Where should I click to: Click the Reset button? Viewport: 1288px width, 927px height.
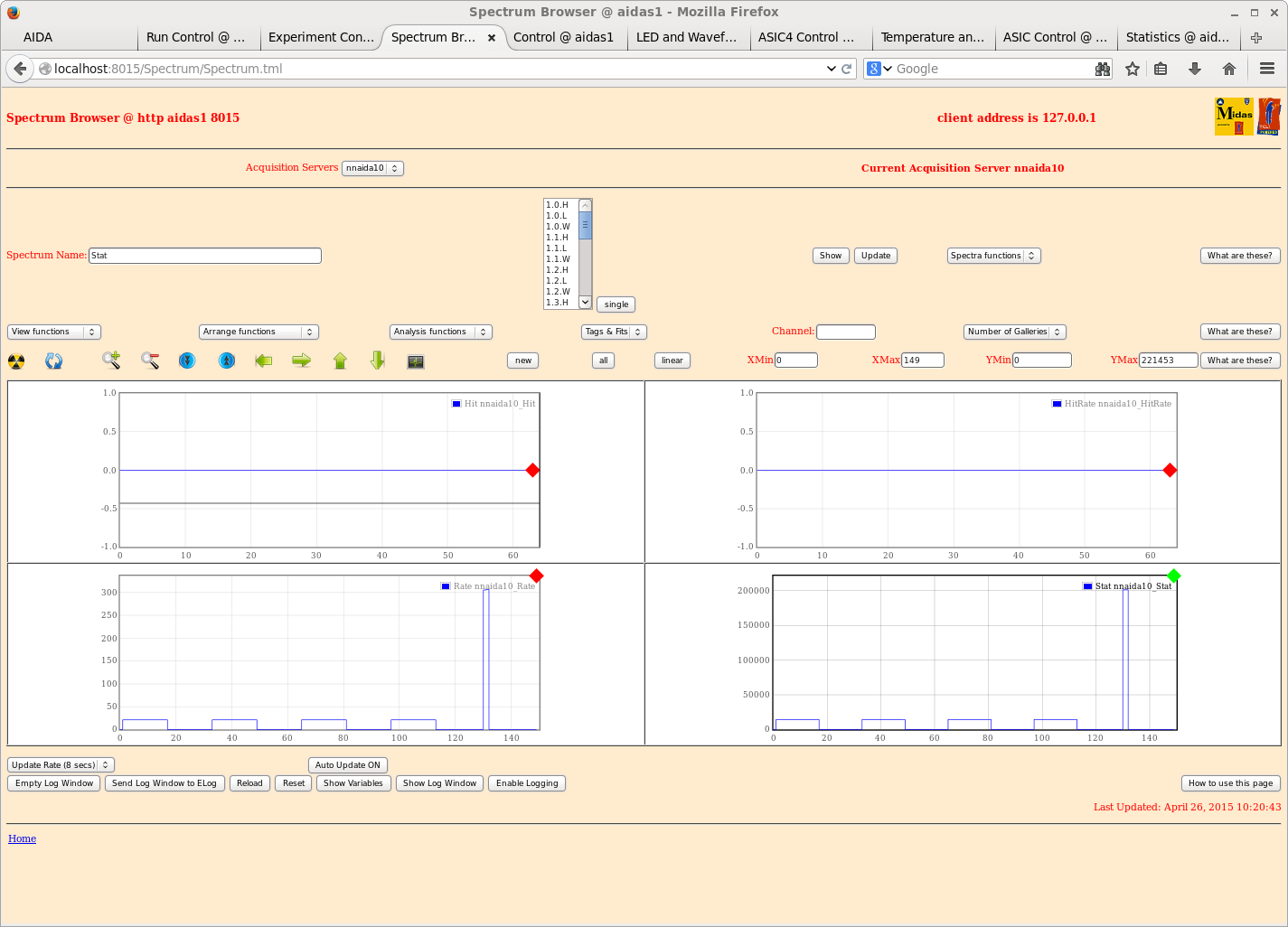click(294, 783)
